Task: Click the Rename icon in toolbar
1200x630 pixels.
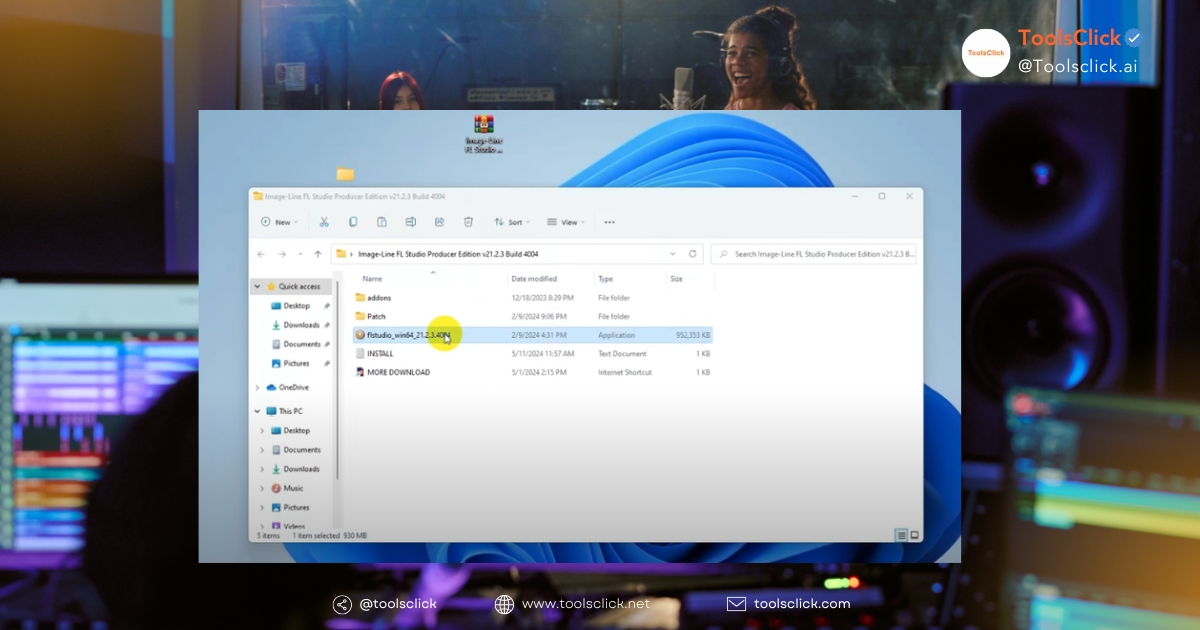Action: (x=411, y=222)
